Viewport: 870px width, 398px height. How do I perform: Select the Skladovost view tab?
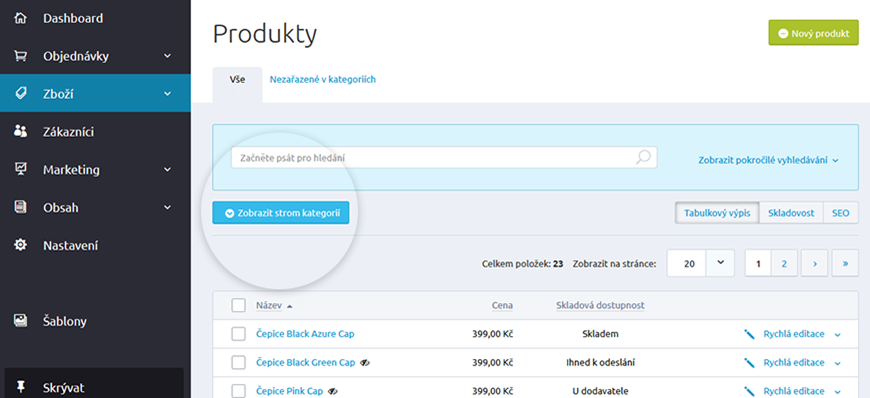coord(791,213)
